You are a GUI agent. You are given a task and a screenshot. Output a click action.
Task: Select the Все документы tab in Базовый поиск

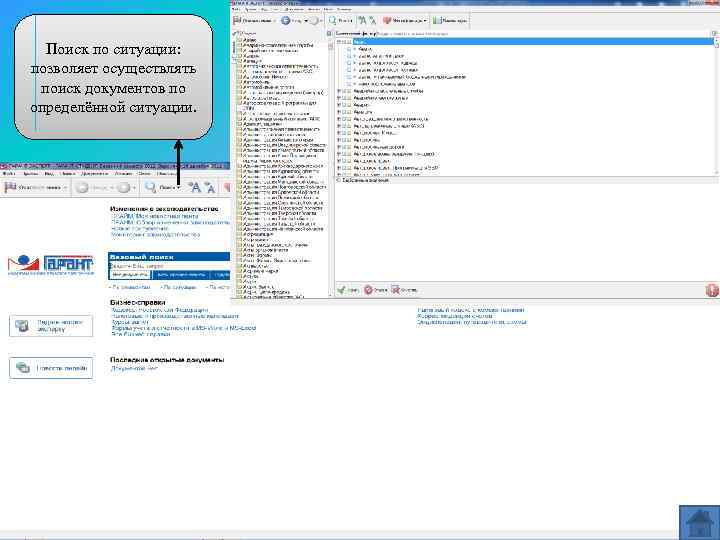(130, 275)
